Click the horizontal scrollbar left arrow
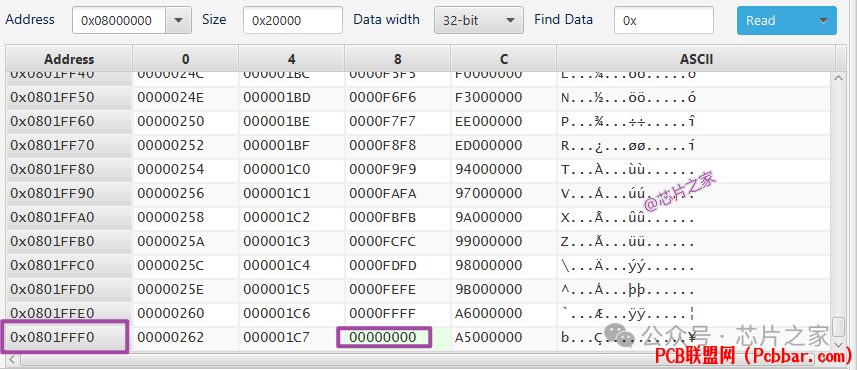This screenshot has height=370, width=857. tap(12, 360)
